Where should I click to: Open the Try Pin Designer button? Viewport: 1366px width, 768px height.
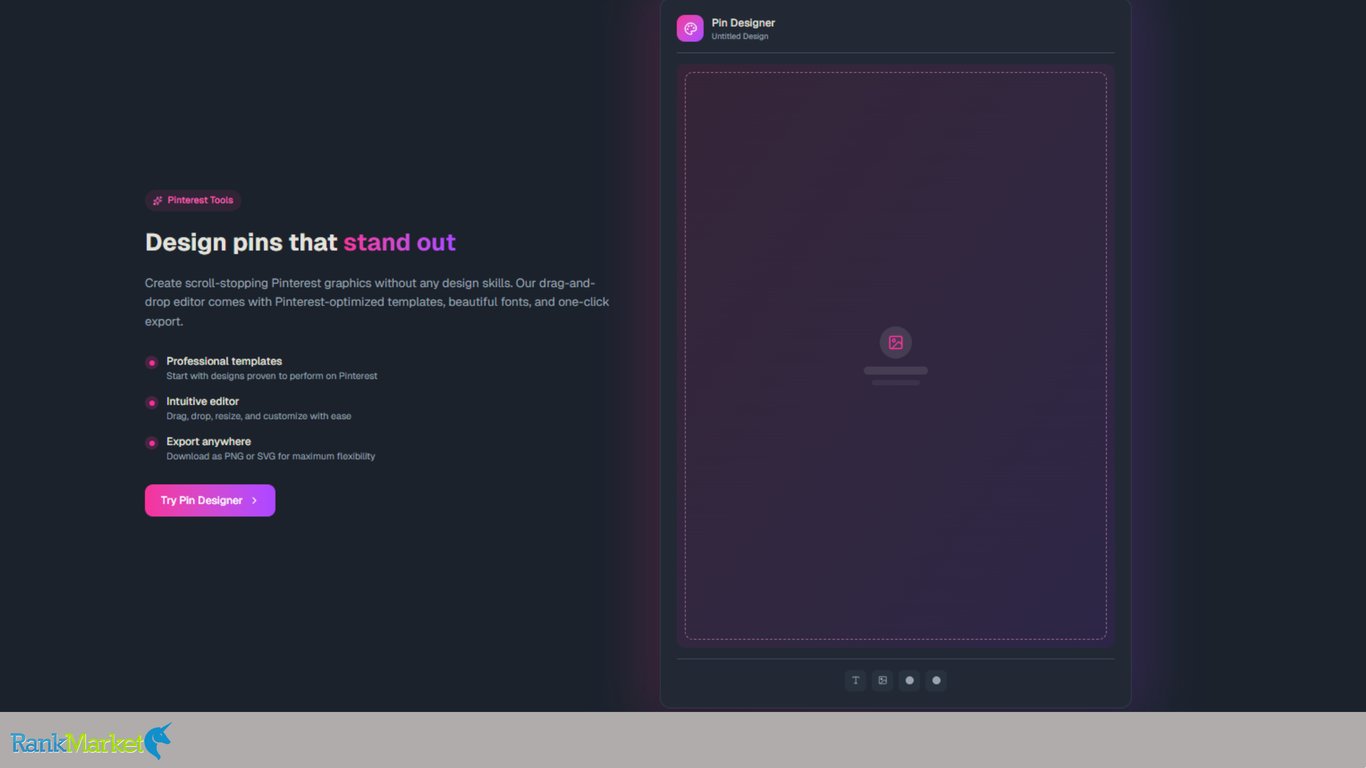pos(210,500)
